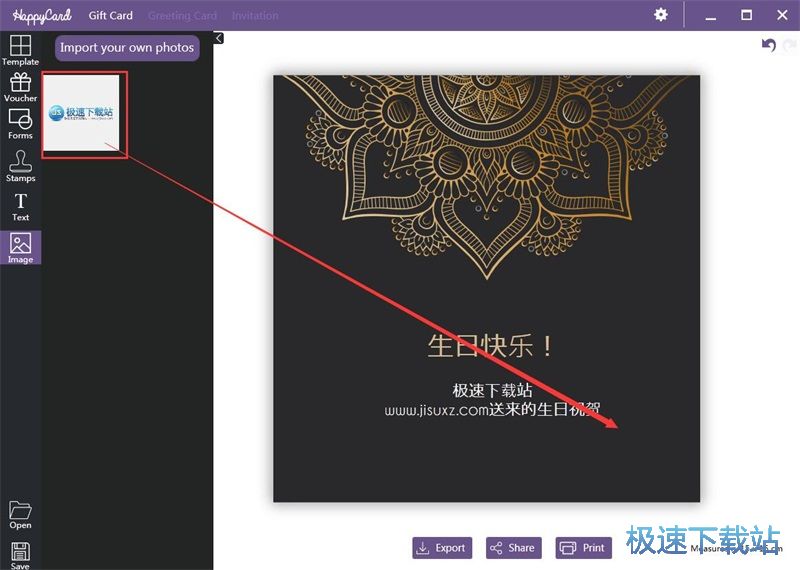Open the Stamps panel
This screenshot has height=570, width=800.
coord(20,166)
